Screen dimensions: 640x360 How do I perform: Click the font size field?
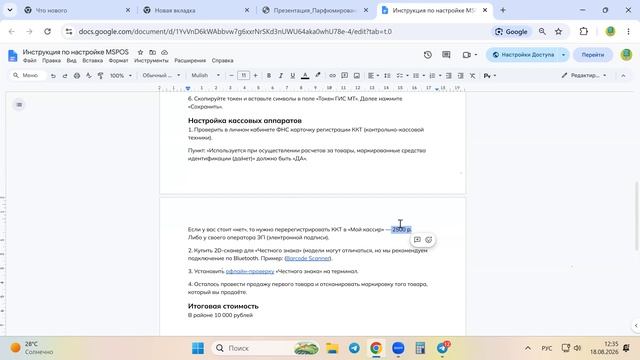point(243,76)
